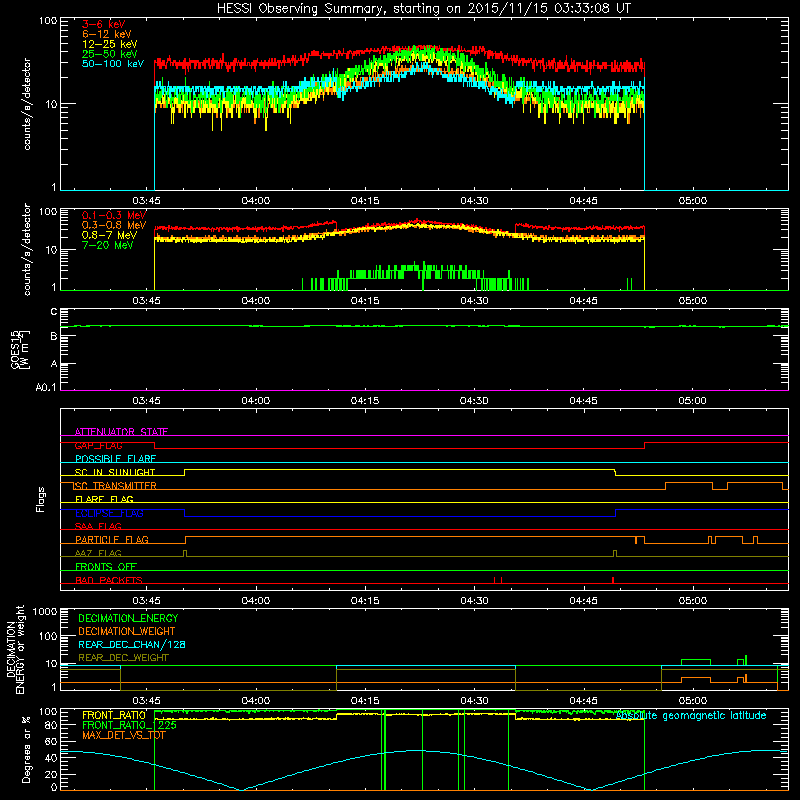The image size is (800, 800).
Task: Click the A0.1 label on the GOES15 axis
Action: (x=46, y=388)
